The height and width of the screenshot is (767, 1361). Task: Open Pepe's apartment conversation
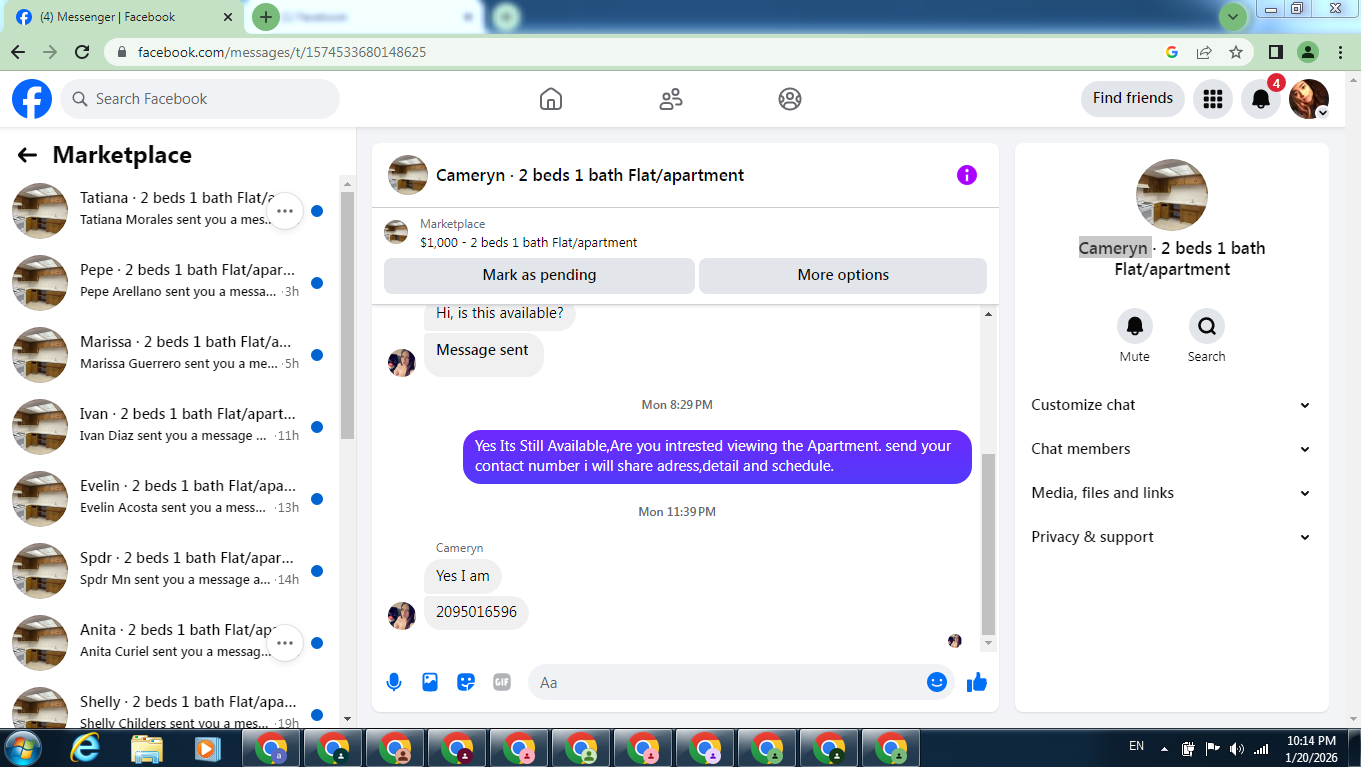(x=169, y=282)
